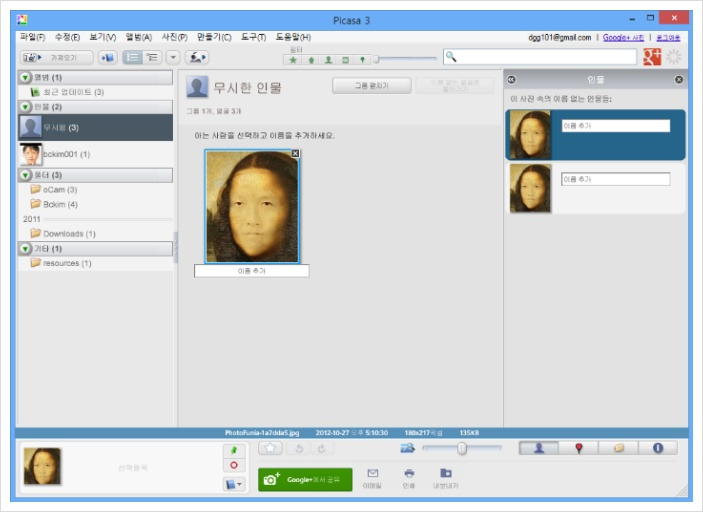Toggle faces filter icon
The image size is (703, 512).
(x=328, y=60)
